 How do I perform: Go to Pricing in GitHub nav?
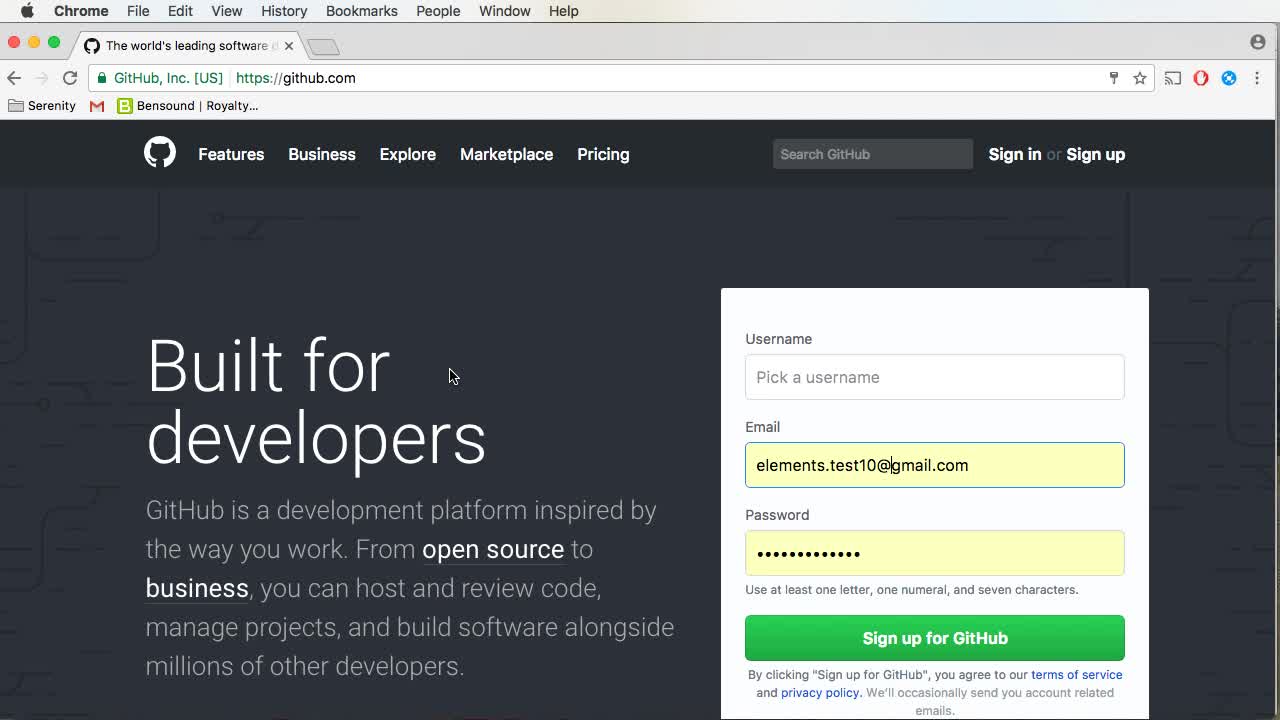tap(603, 154)
